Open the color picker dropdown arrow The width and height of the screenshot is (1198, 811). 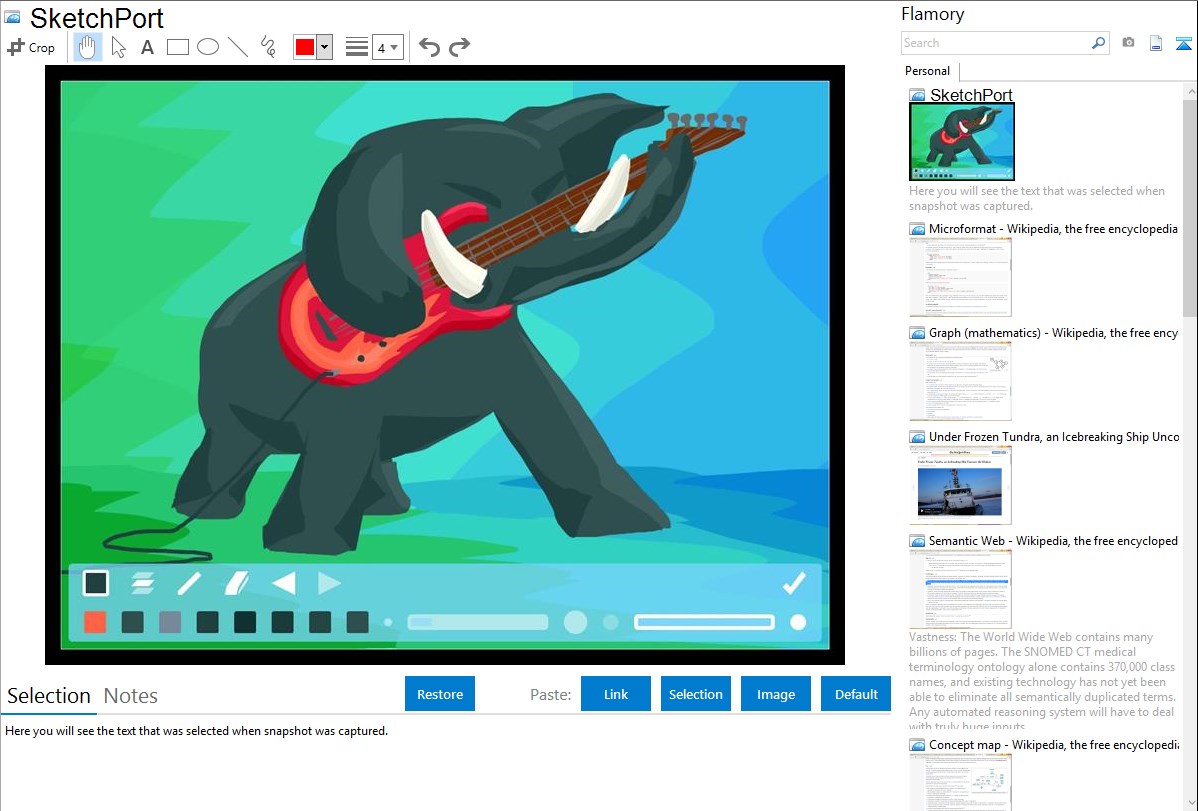(x=324, y=47)
